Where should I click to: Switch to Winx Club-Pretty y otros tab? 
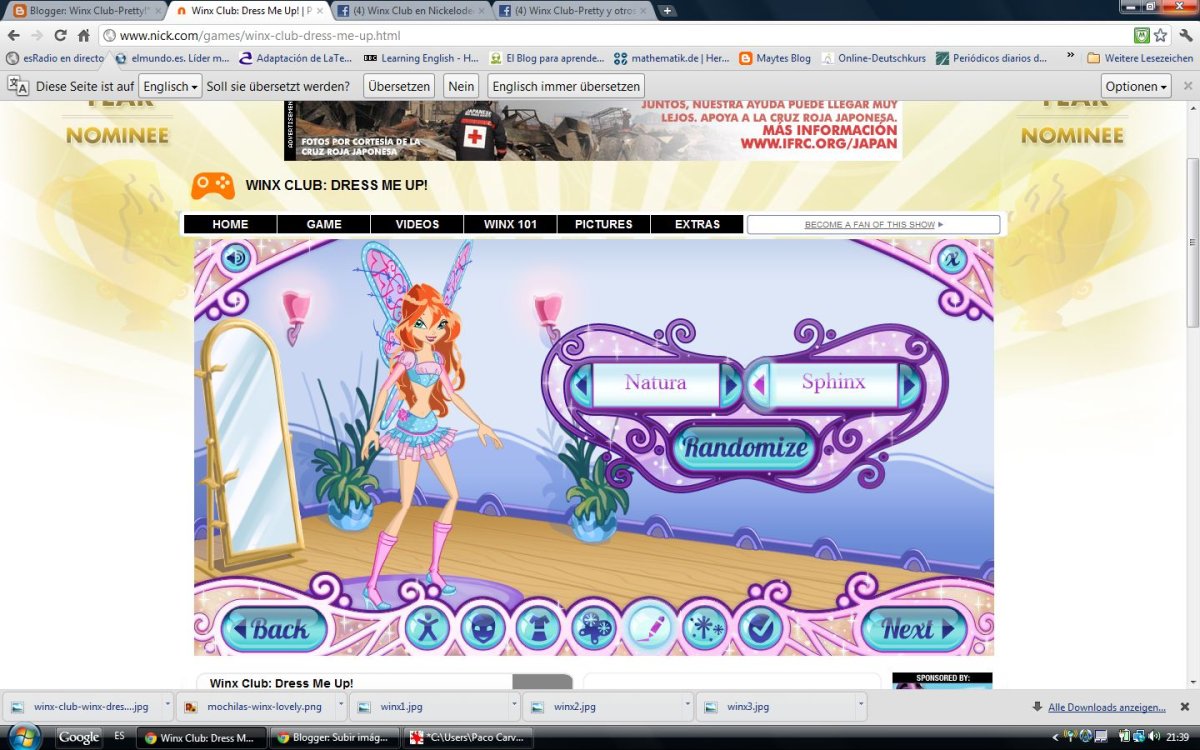572,11
